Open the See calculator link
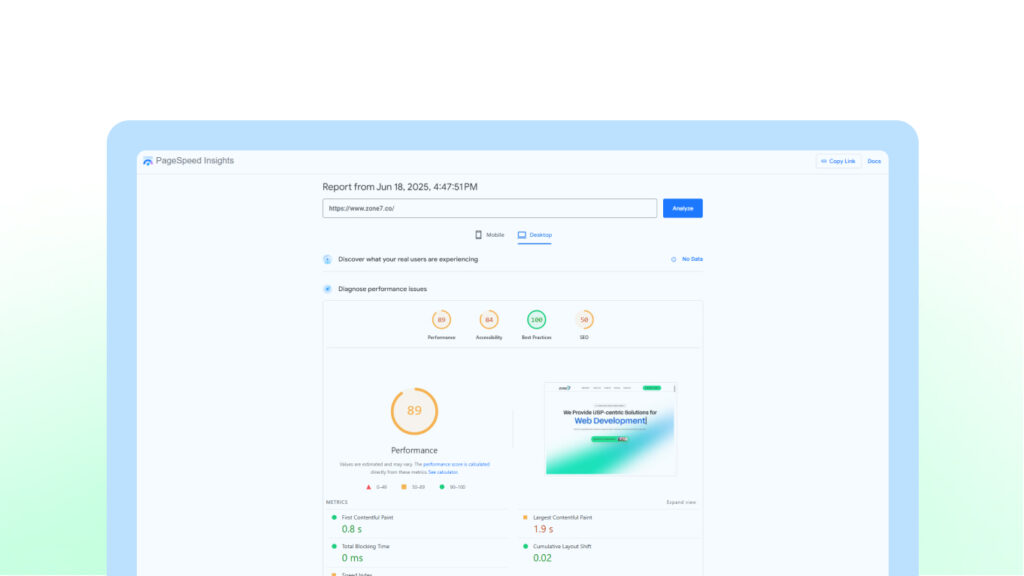The image size is (1024, 576). tap(443, 472)
